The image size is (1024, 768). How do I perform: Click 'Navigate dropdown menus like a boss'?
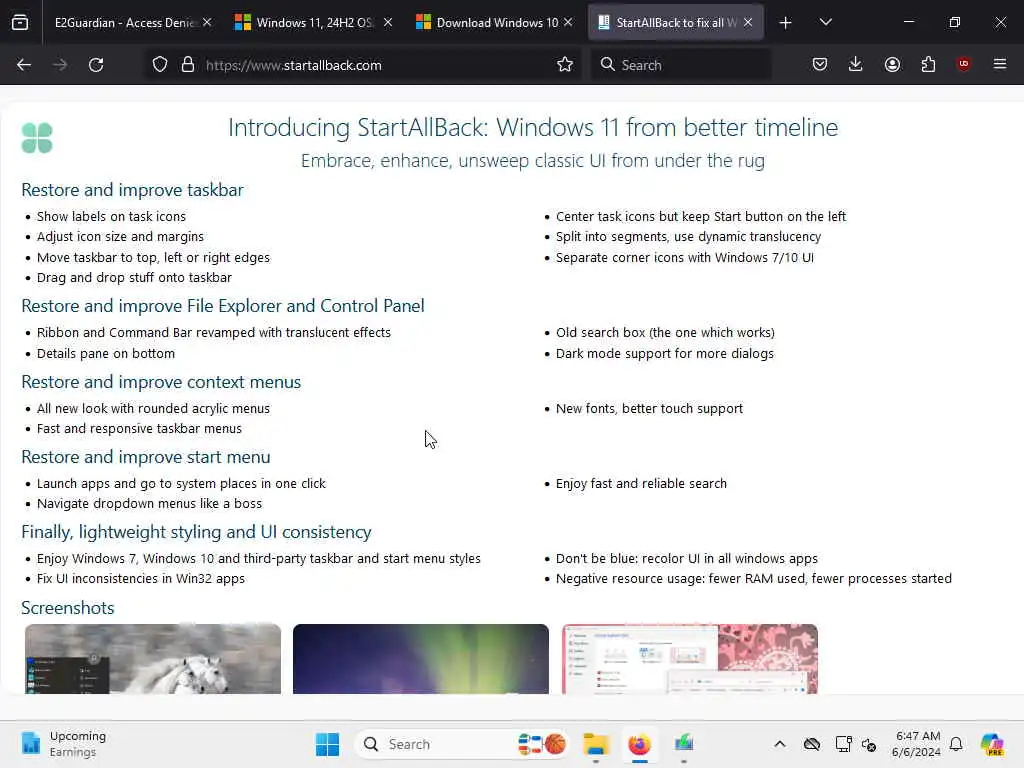coord(149,504)
